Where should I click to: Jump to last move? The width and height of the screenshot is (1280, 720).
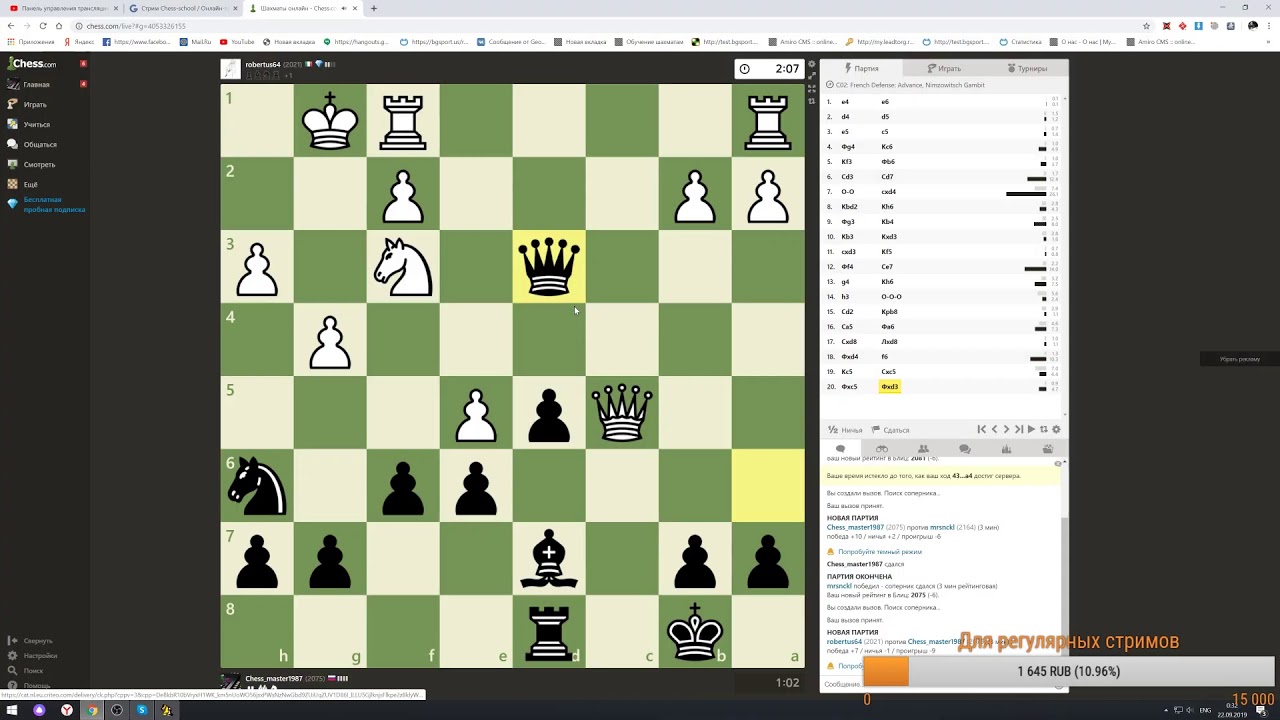[x=1019, y=430]
